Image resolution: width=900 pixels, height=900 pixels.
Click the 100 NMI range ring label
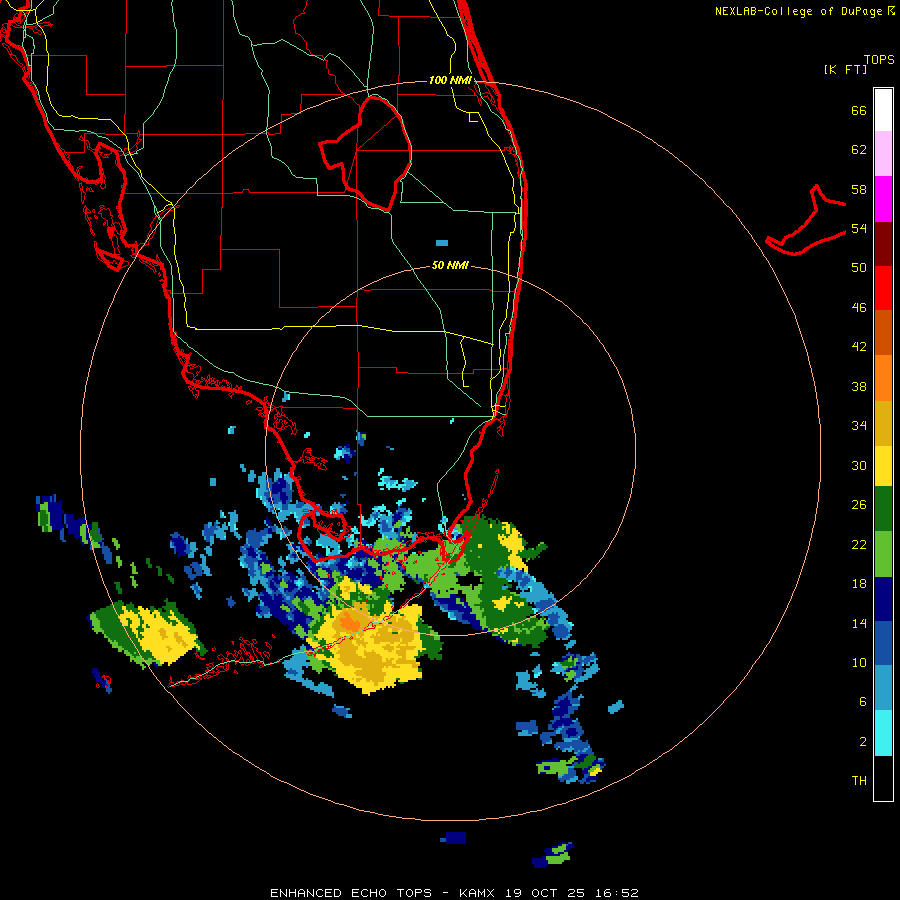pos(450,80)
